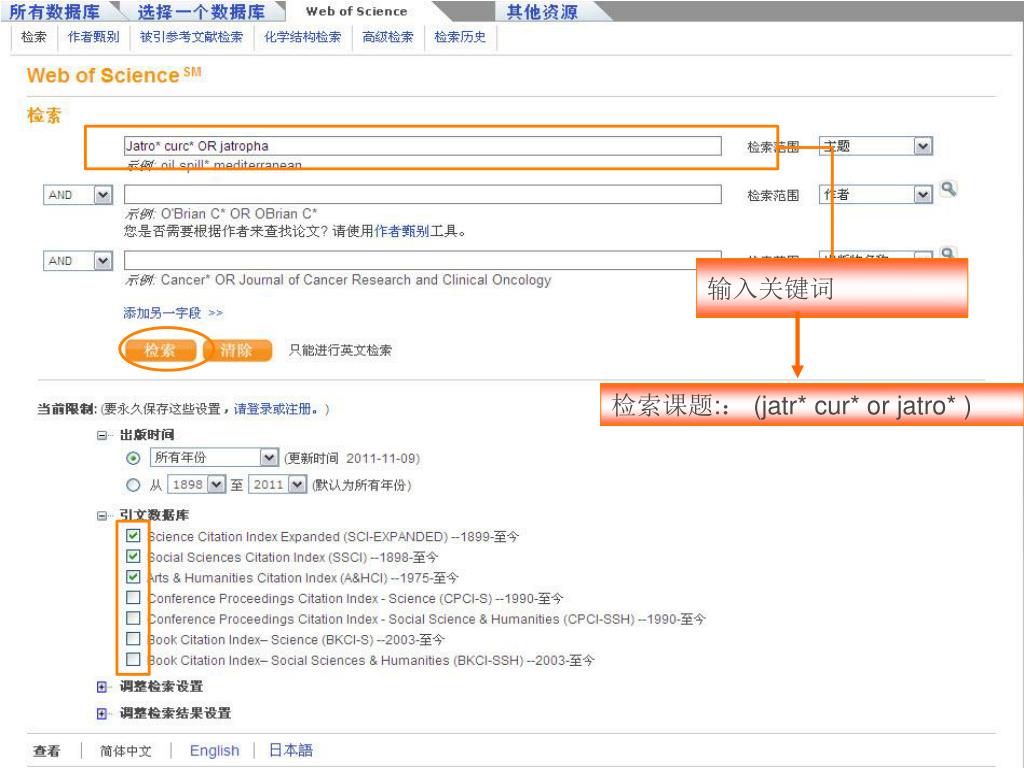Expand the 调整检索结果设置 section
Screen dimensions: 1024x768
click(102, 713)
